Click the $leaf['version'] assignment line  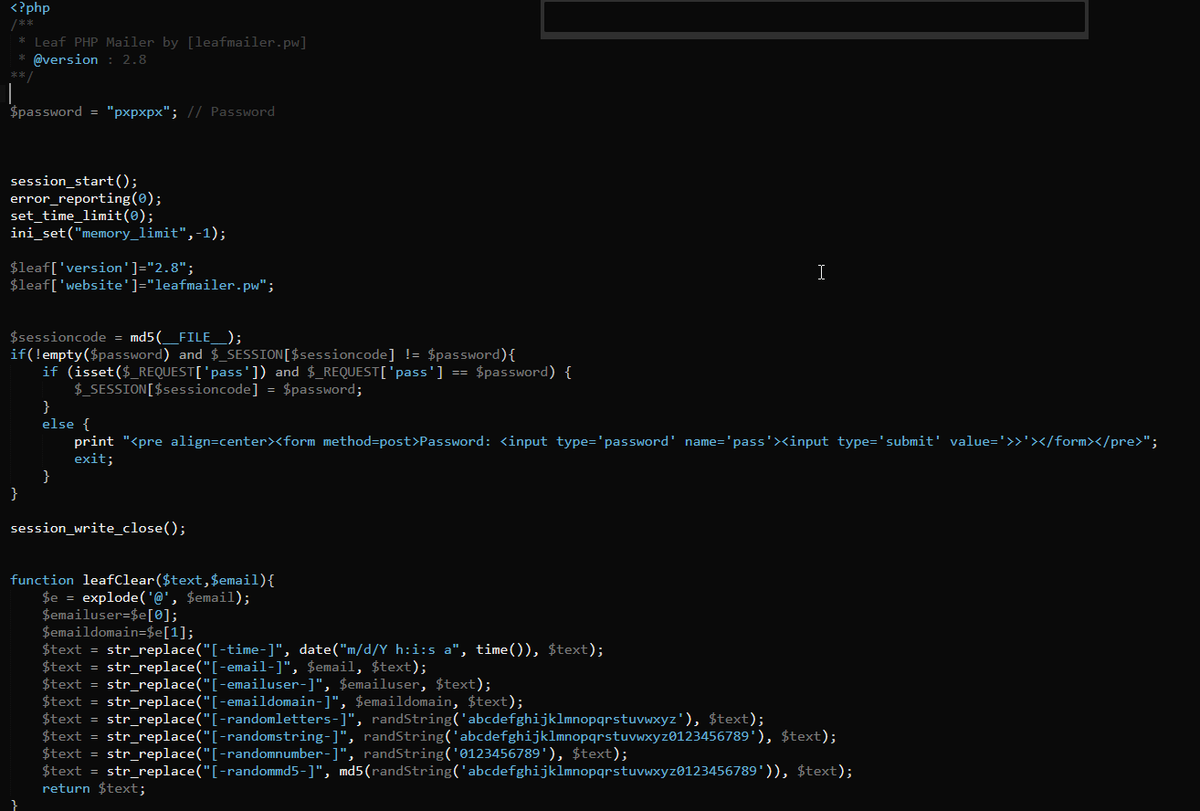[102, 268]
